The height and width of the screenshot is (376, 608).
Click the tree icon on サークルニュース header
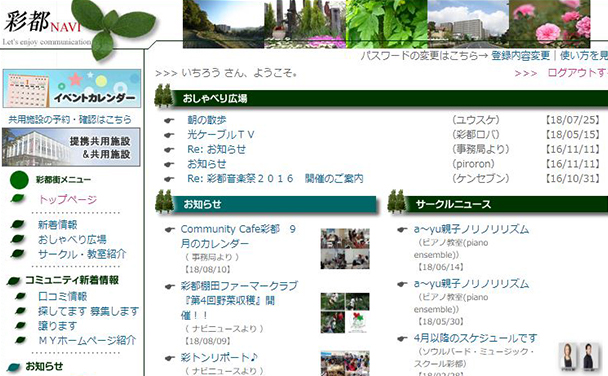(x=397, y=202)
